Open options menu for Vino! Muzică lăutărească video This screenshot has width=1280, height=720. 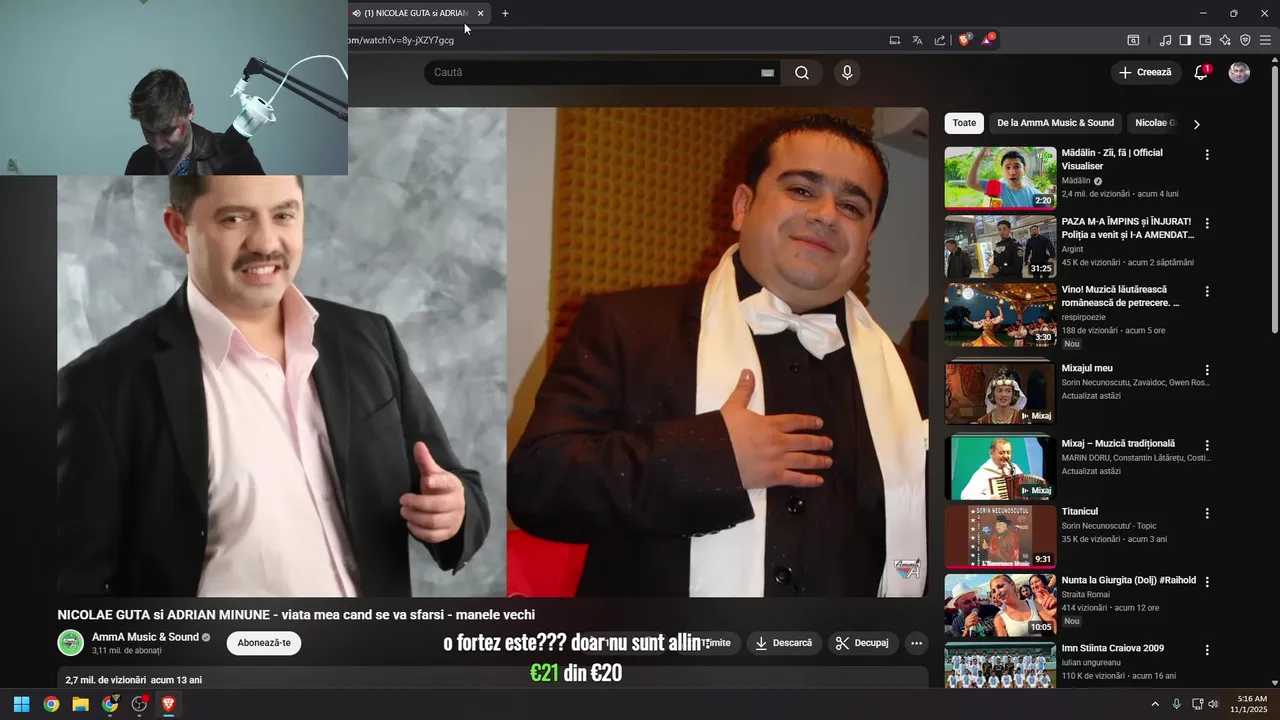tap(1207, 291)
